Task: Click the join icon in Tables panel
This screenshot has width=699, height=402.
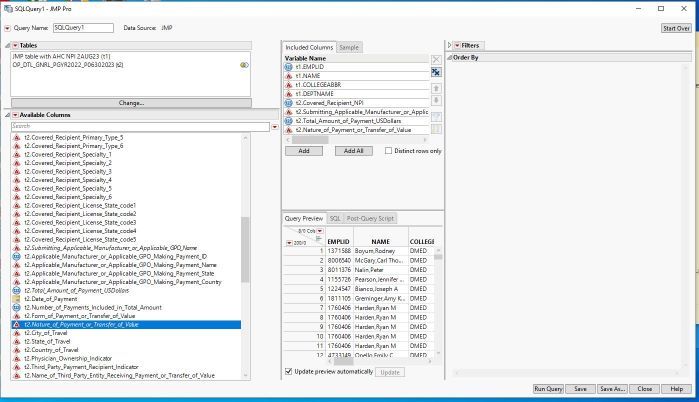Action: (244, 65)
